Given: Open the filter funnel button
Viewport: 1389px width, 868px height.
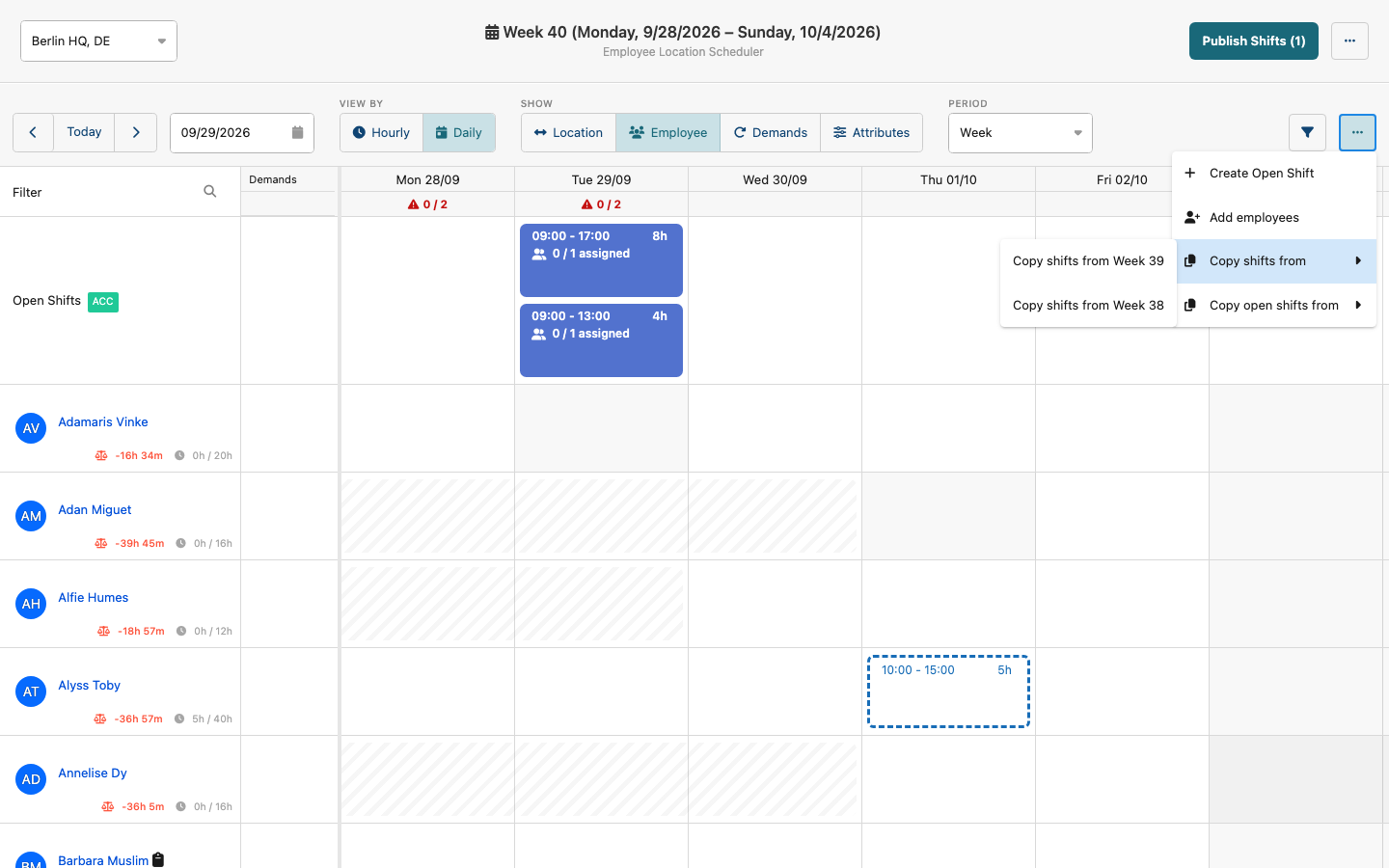Looking at the screenshot, I should tap(1307, 132).
